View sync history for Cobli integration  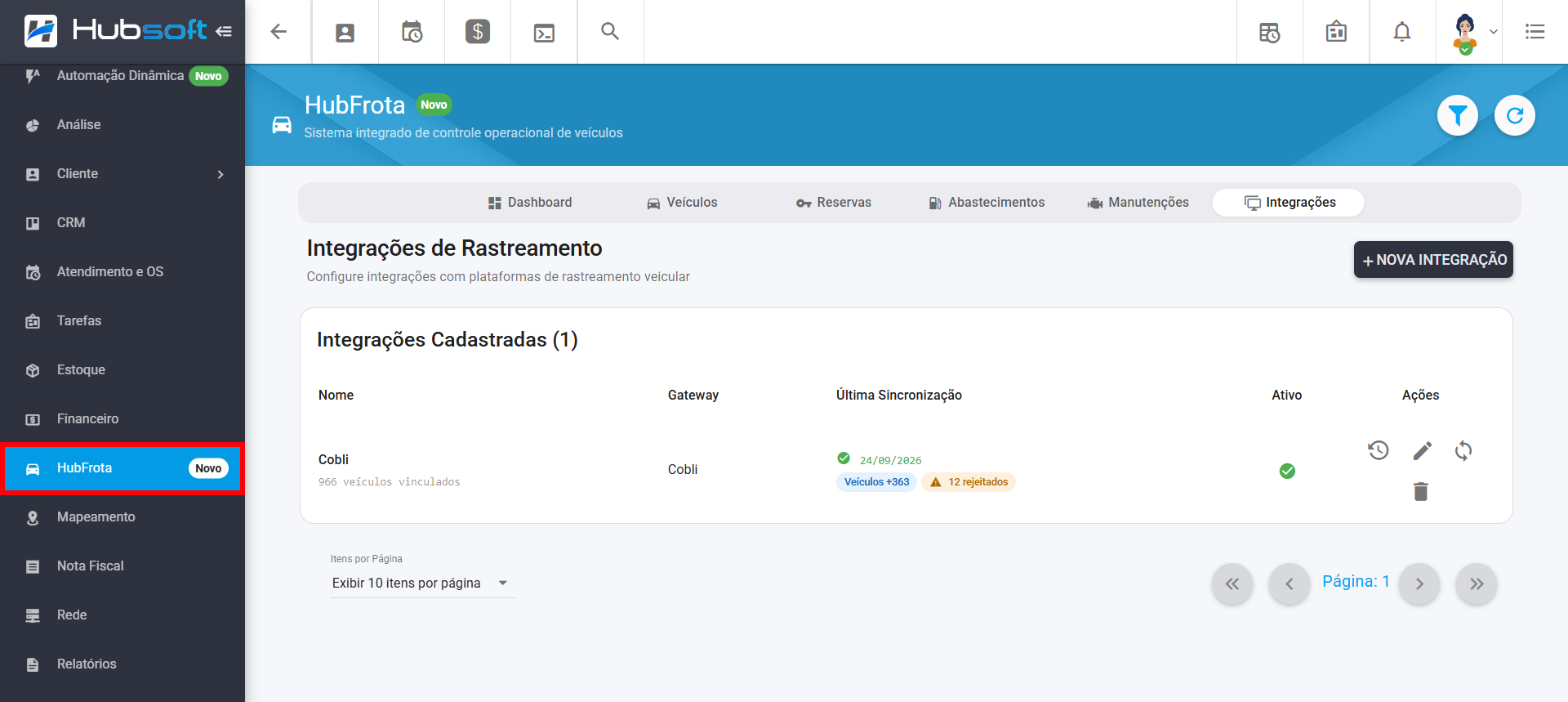click(1379, 450)
